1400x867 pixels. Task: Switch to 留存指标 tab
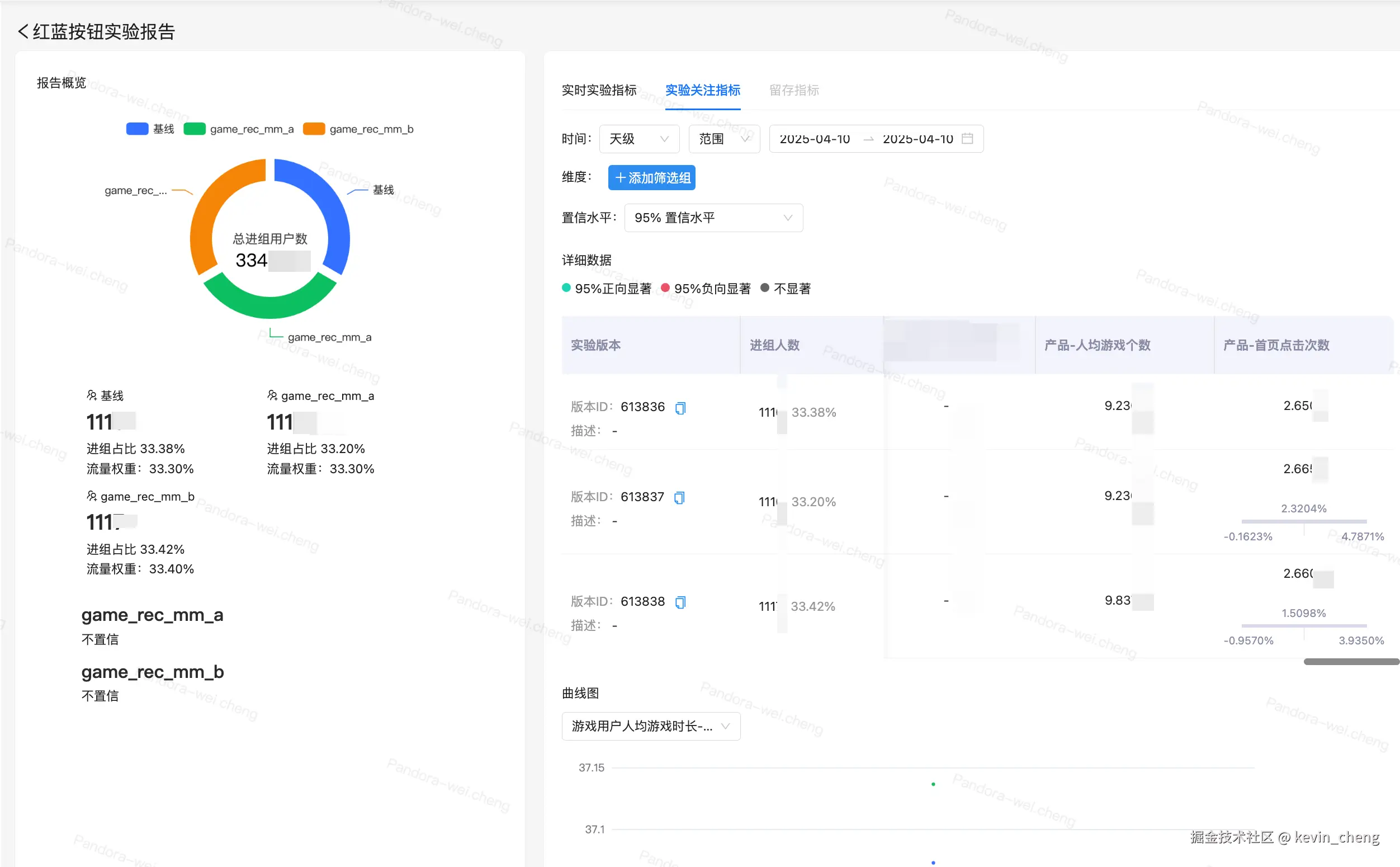coord(794,90)
